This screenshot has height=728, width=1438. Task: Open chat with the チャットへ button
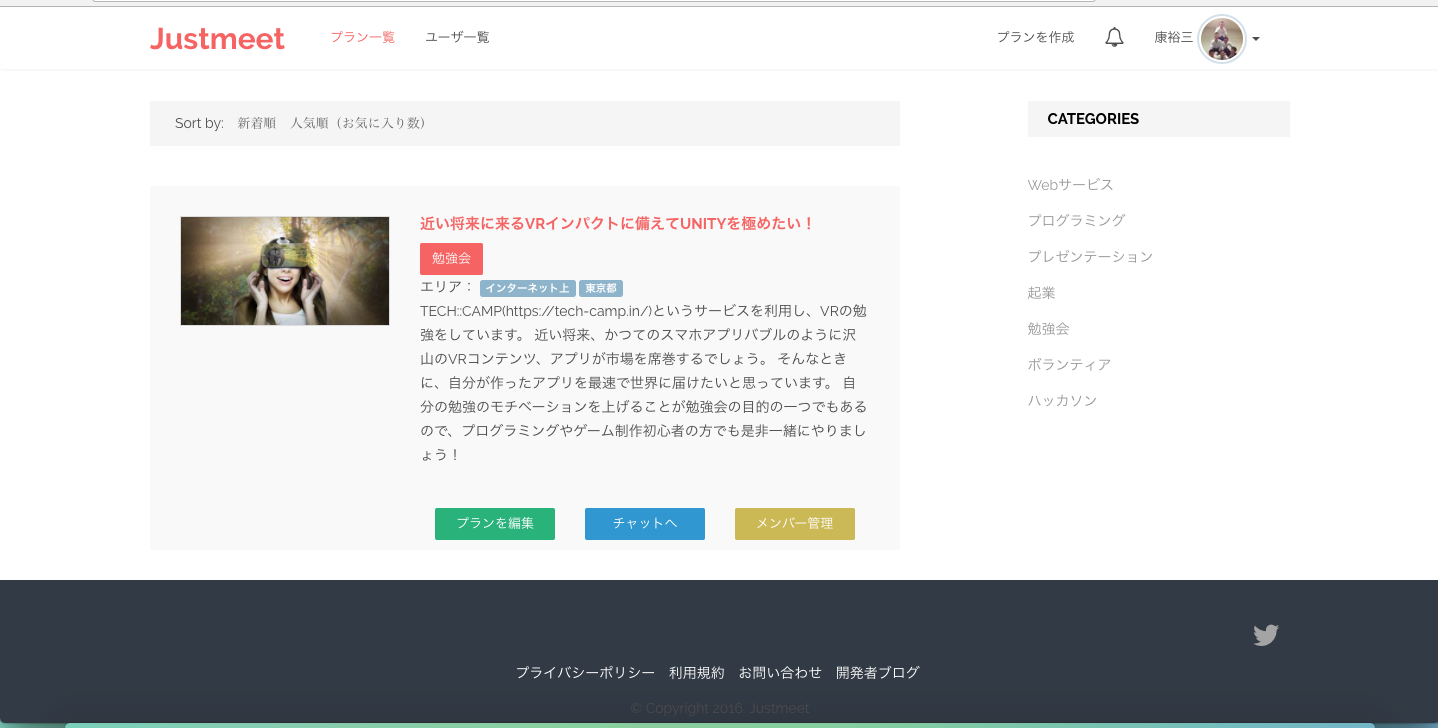coord(644,523)
